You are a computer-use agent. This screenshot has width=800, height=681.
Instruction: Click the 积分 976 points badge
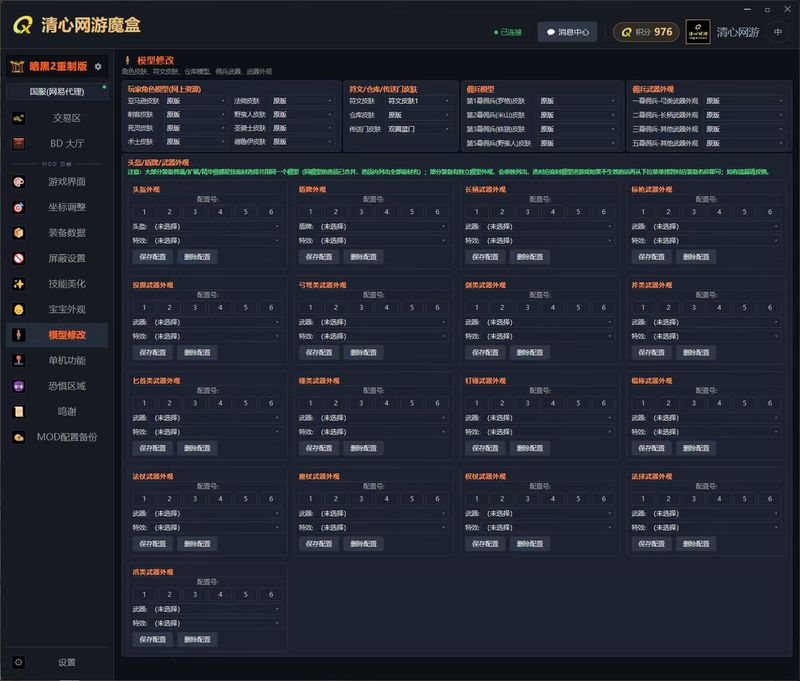coord(646,32)
